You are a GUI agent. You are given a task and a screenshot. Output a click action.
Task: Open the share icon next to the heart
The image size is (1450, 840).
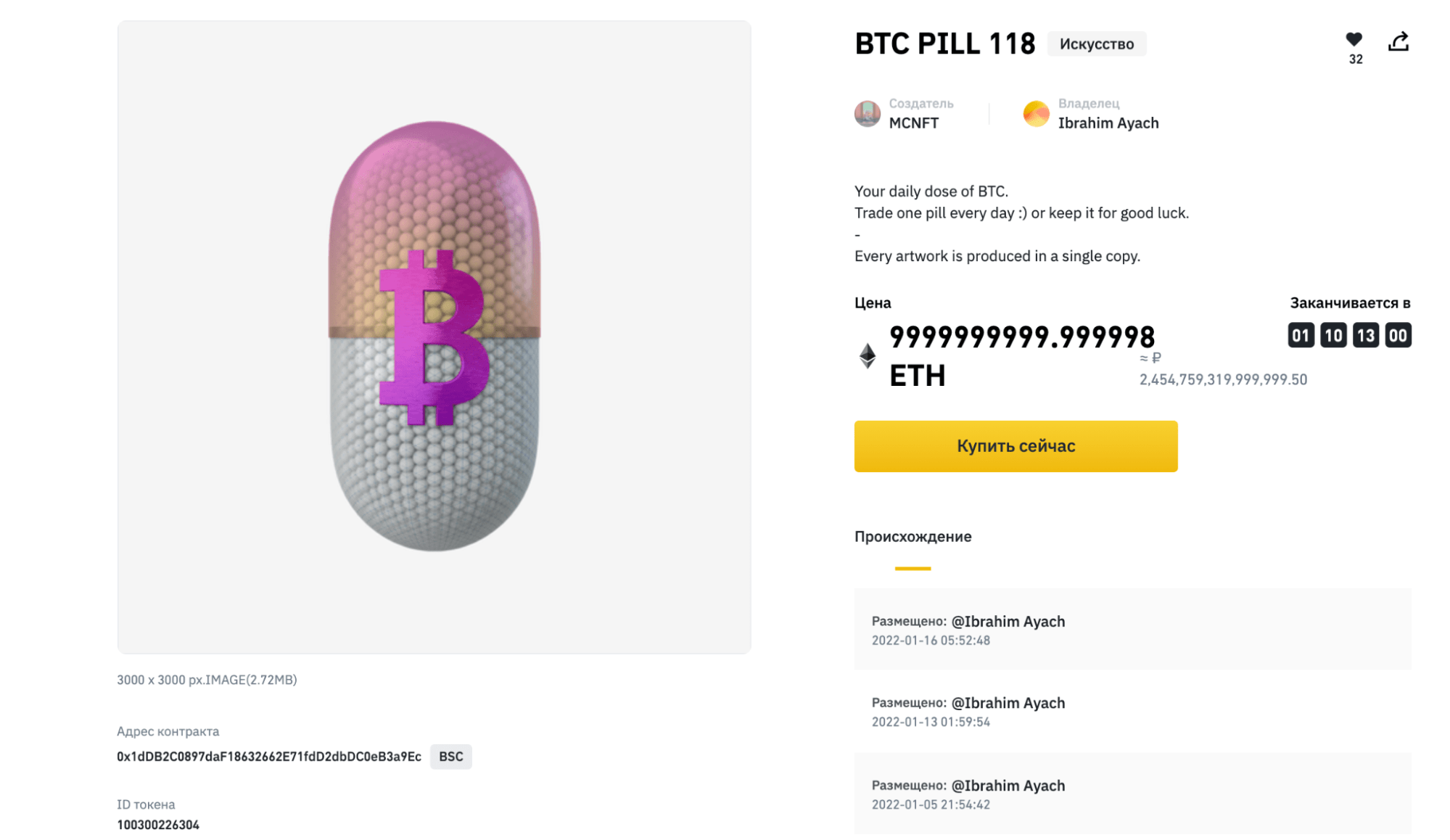pyautogui.click(x=1400, y=42)
